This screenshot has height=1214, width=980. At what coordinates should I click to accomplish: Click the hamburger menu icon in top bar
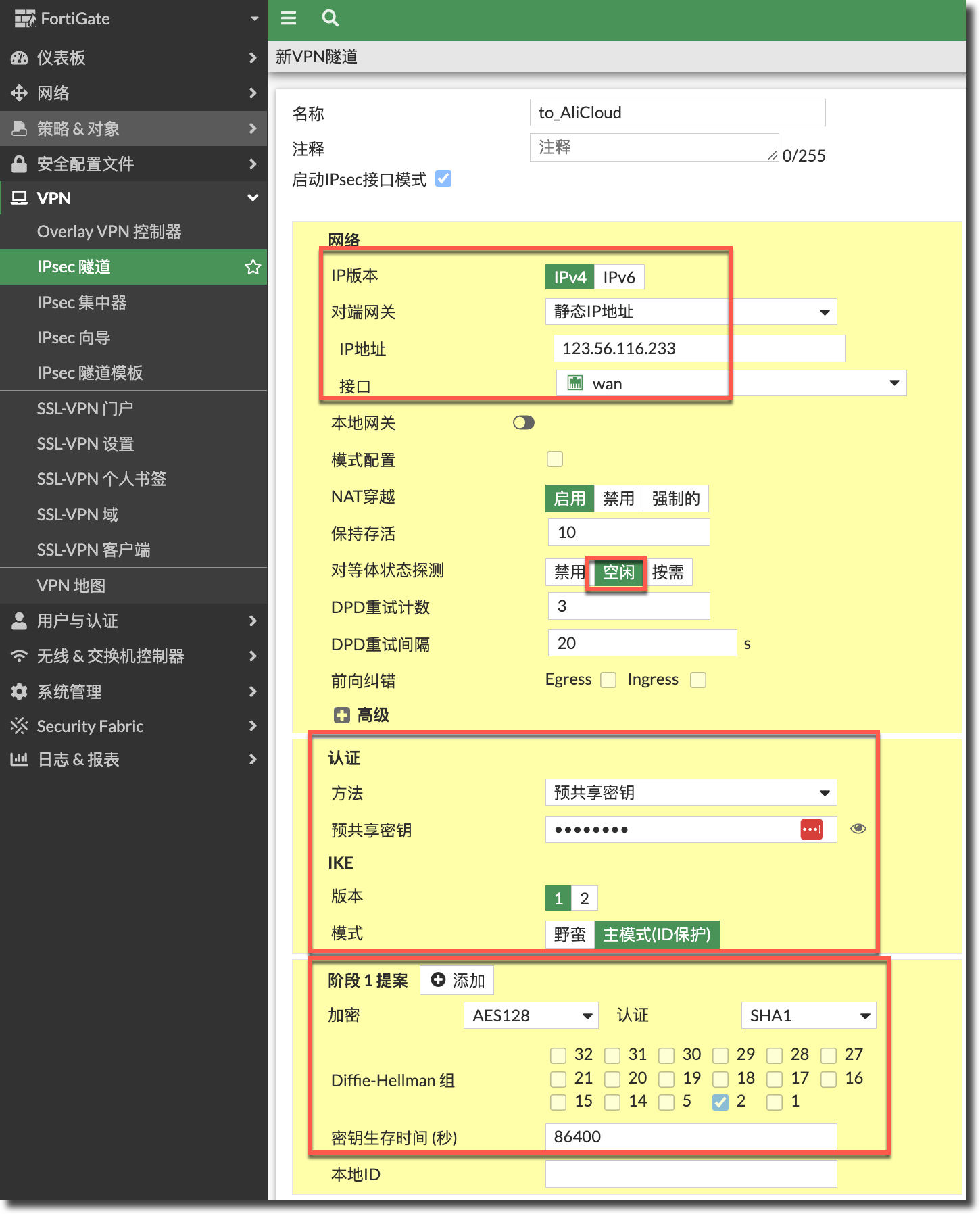coord(289,18)
